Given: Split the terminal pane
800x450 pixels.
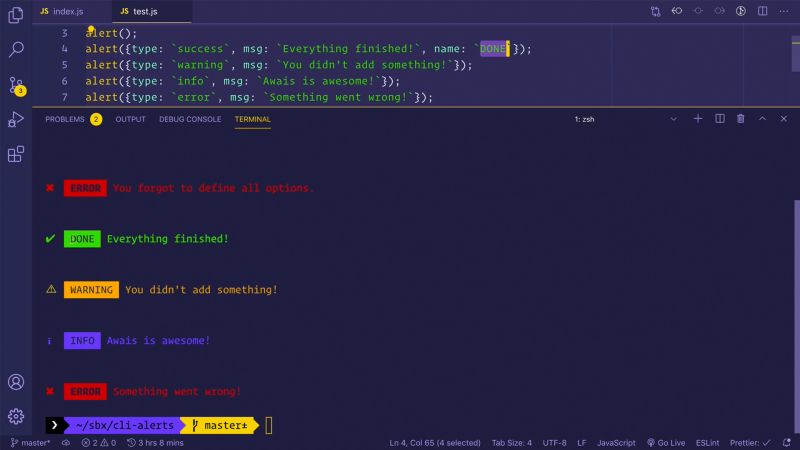Looking at the screenshot, I should point(719,119).
